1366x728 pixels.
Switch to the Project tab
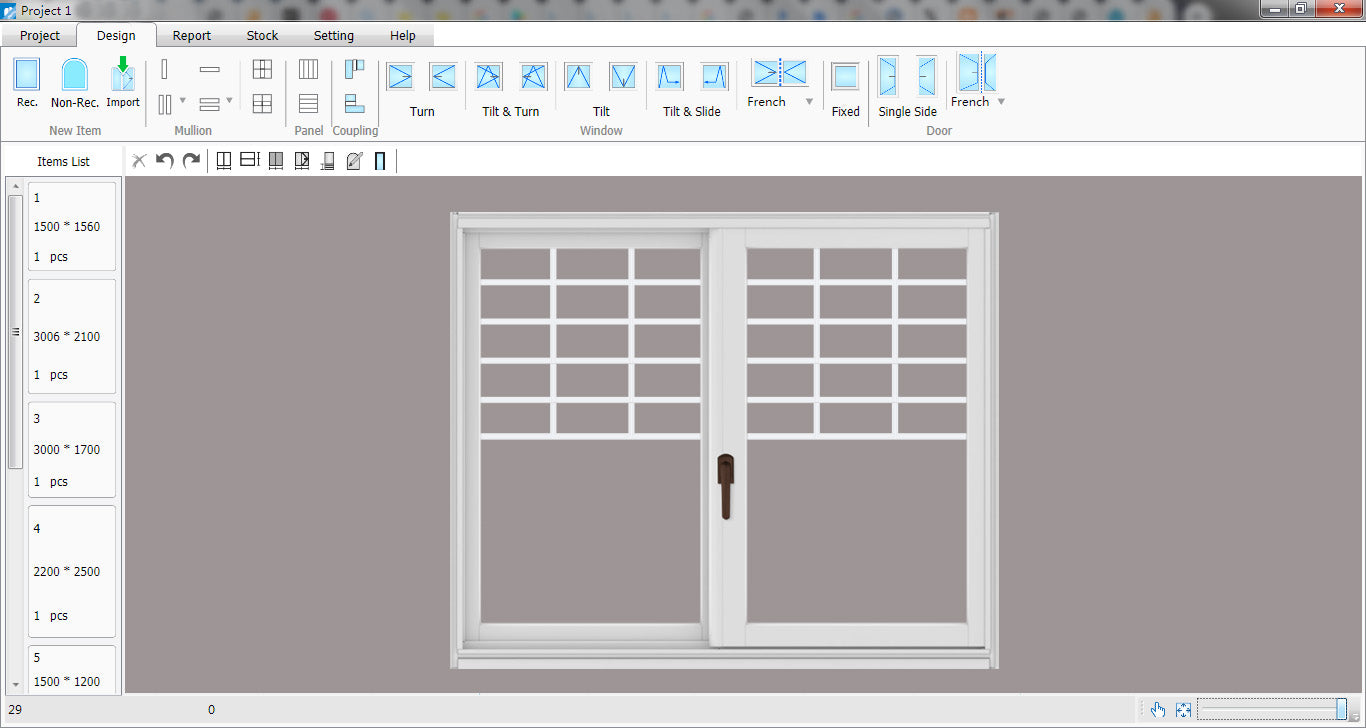pyautogui.click(x=40, y=35)
